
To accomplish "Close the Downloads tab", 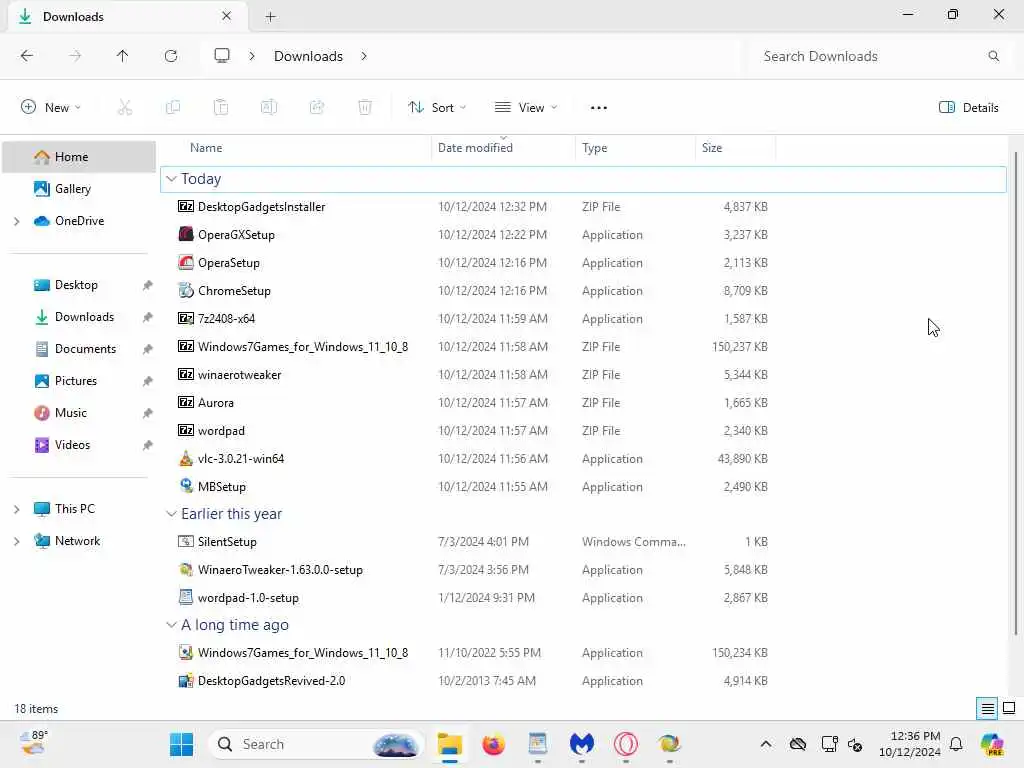I will point(227,16).
